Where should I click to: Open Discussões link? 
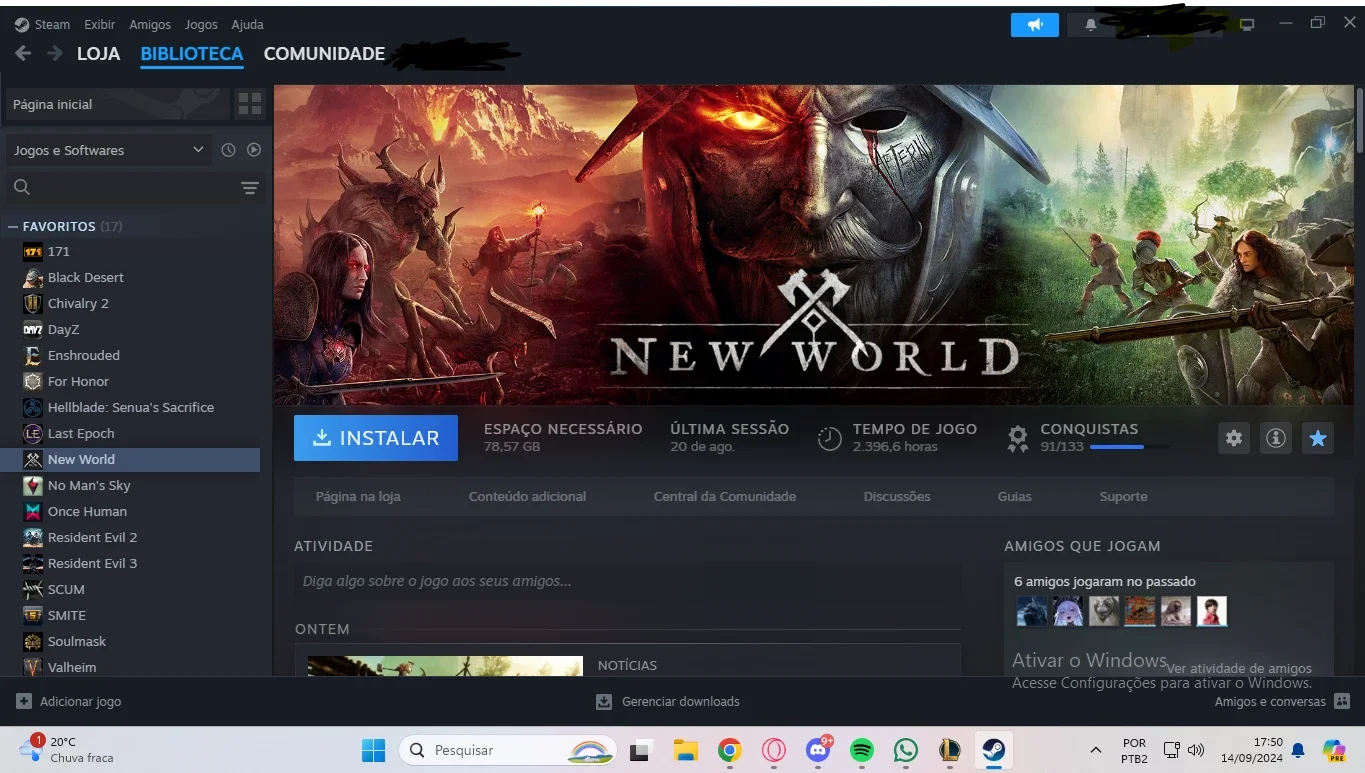897,497
